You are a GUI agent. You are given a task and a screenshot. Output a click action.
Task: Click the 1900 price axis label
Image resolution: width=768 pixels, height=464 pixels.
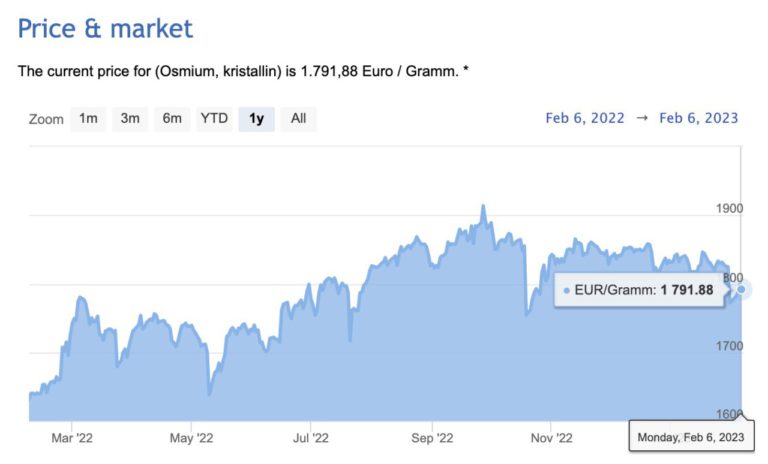coord(730,208)
